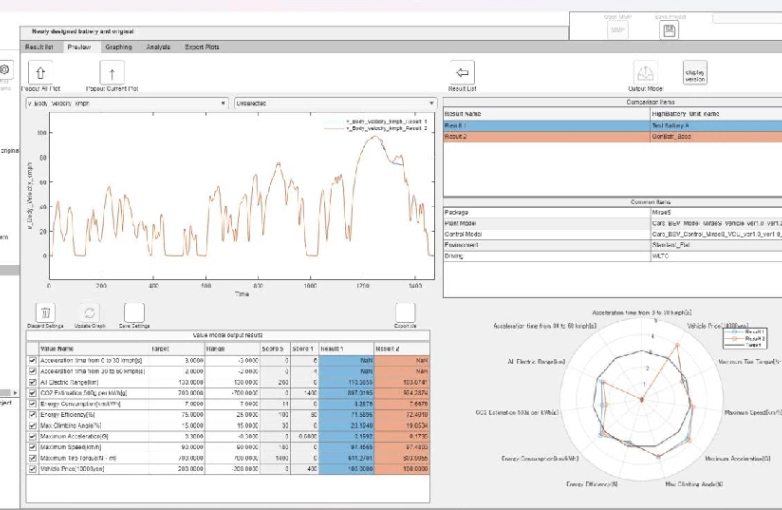Switch to the Graphing tab
Screen dimensions: 782x510
click(x=118, y=47)
